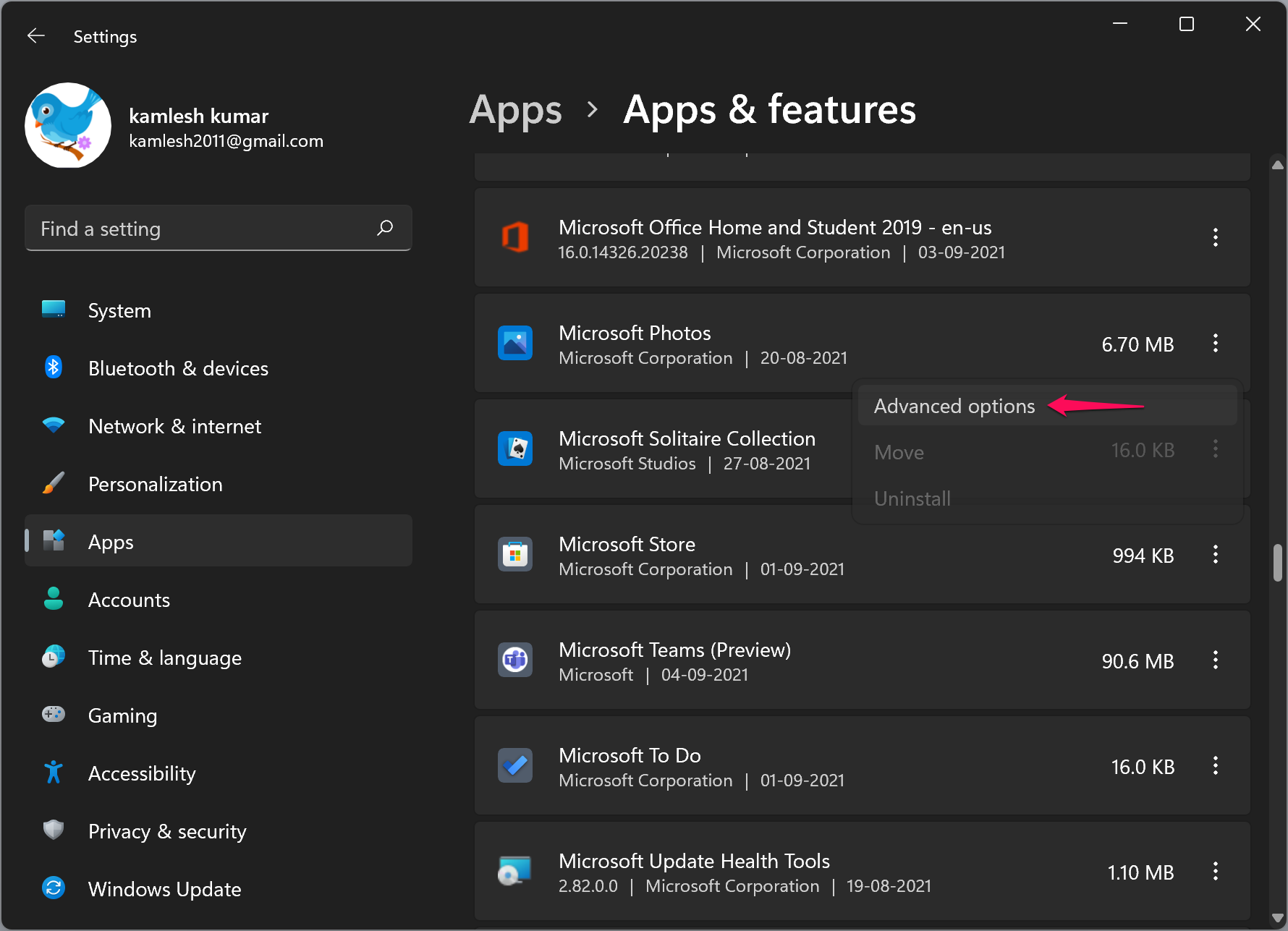The height and width of the screenshot is (931, 1288).
Task: Open Bluetooth & devices settings
Action: [x=219, y=368]
